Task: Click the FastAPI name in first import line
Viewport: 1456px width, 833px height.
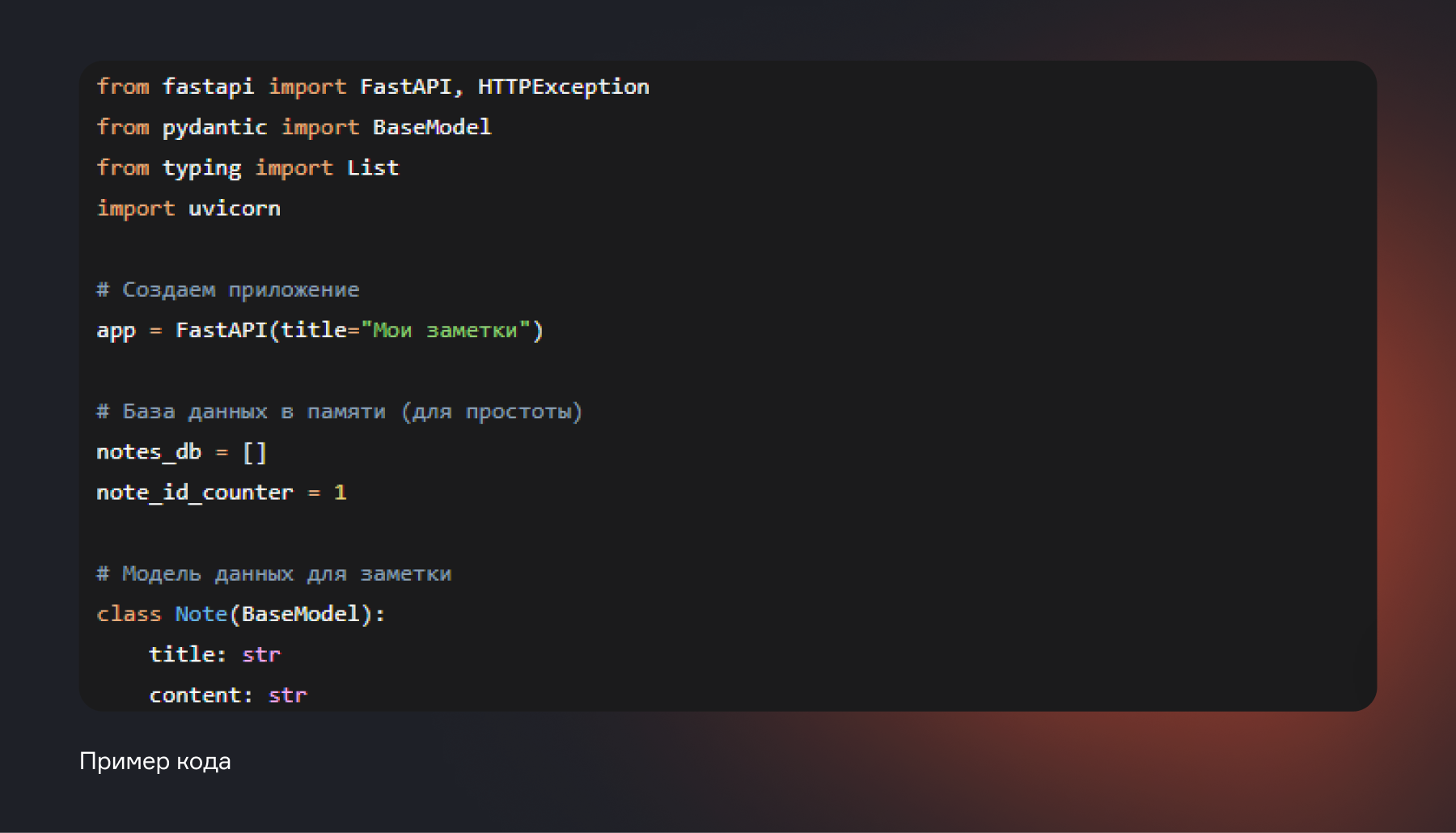Action: point(406,87)
